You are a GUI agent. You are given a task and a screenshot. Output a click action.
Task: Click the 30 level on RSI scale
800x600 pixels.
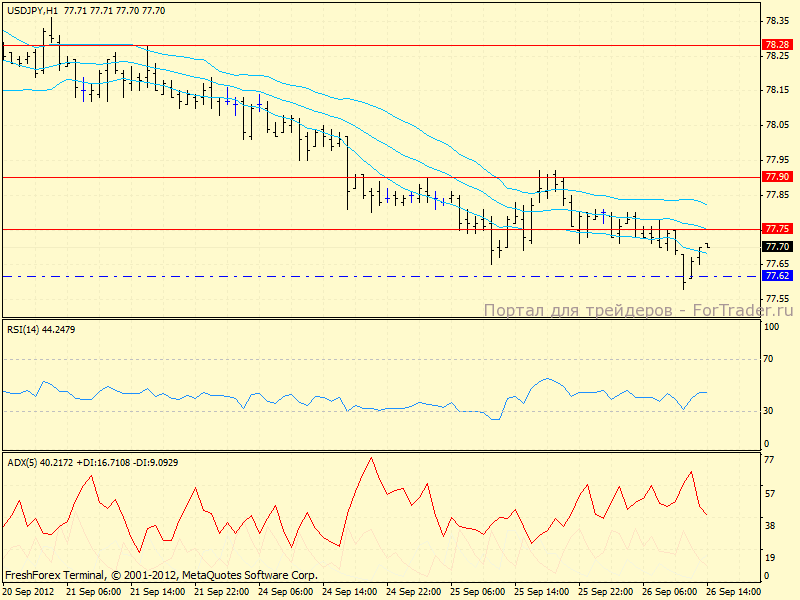(771, 410)
